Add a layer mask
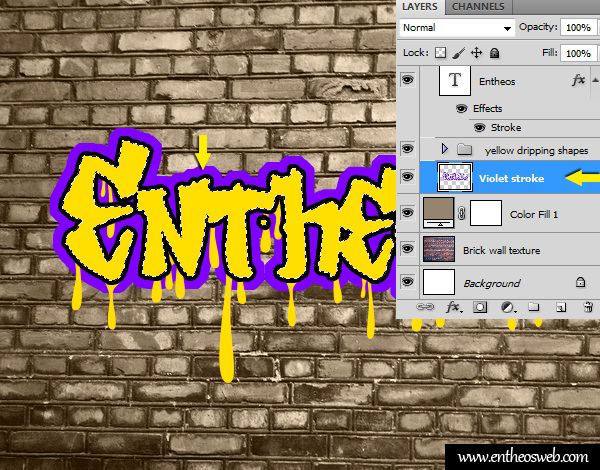The width and height of the screenshot is (600, 470). [481, 307]
